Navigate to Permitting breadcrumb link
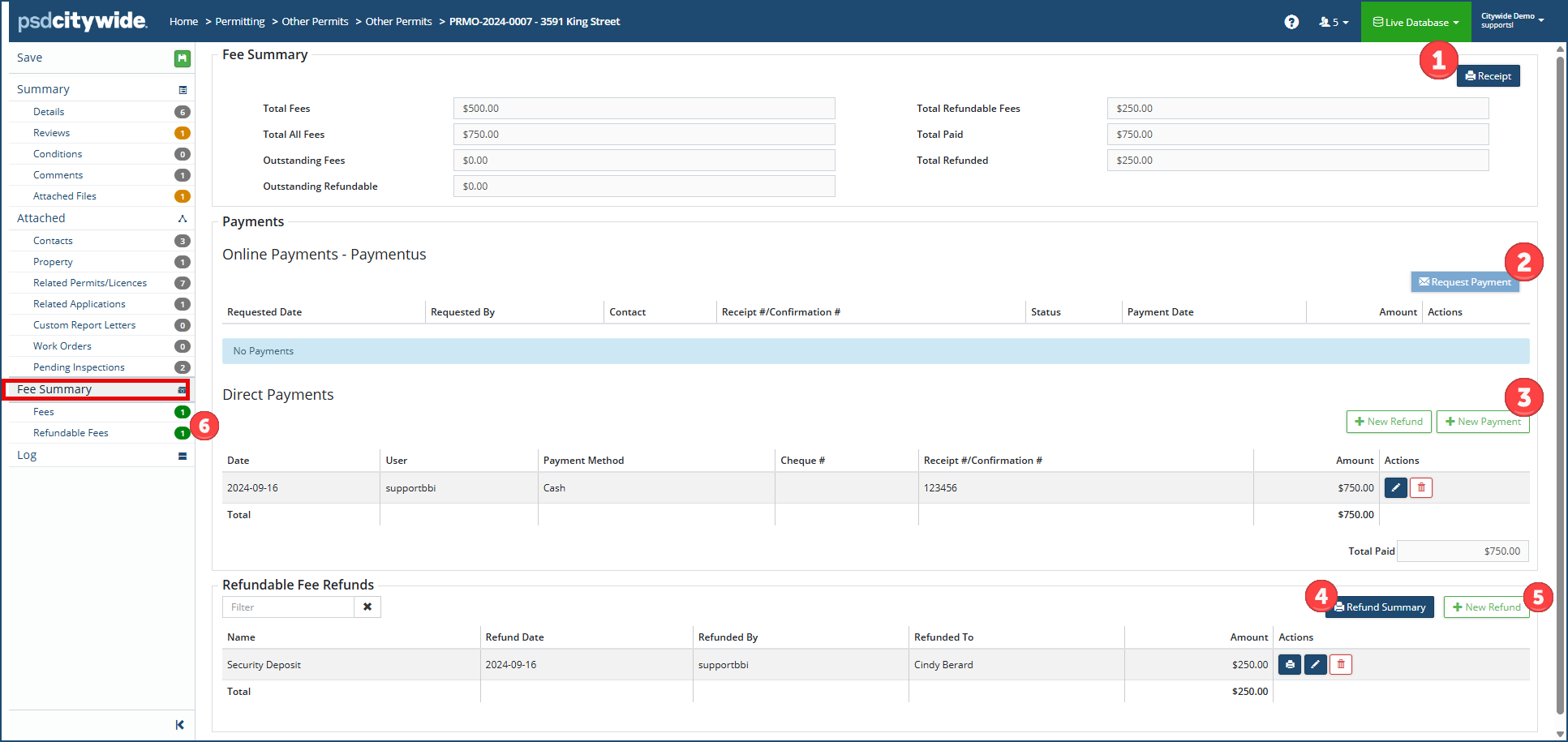Image resolution: width=1568 pixels, height=742 pixels. tap(240, 22)
